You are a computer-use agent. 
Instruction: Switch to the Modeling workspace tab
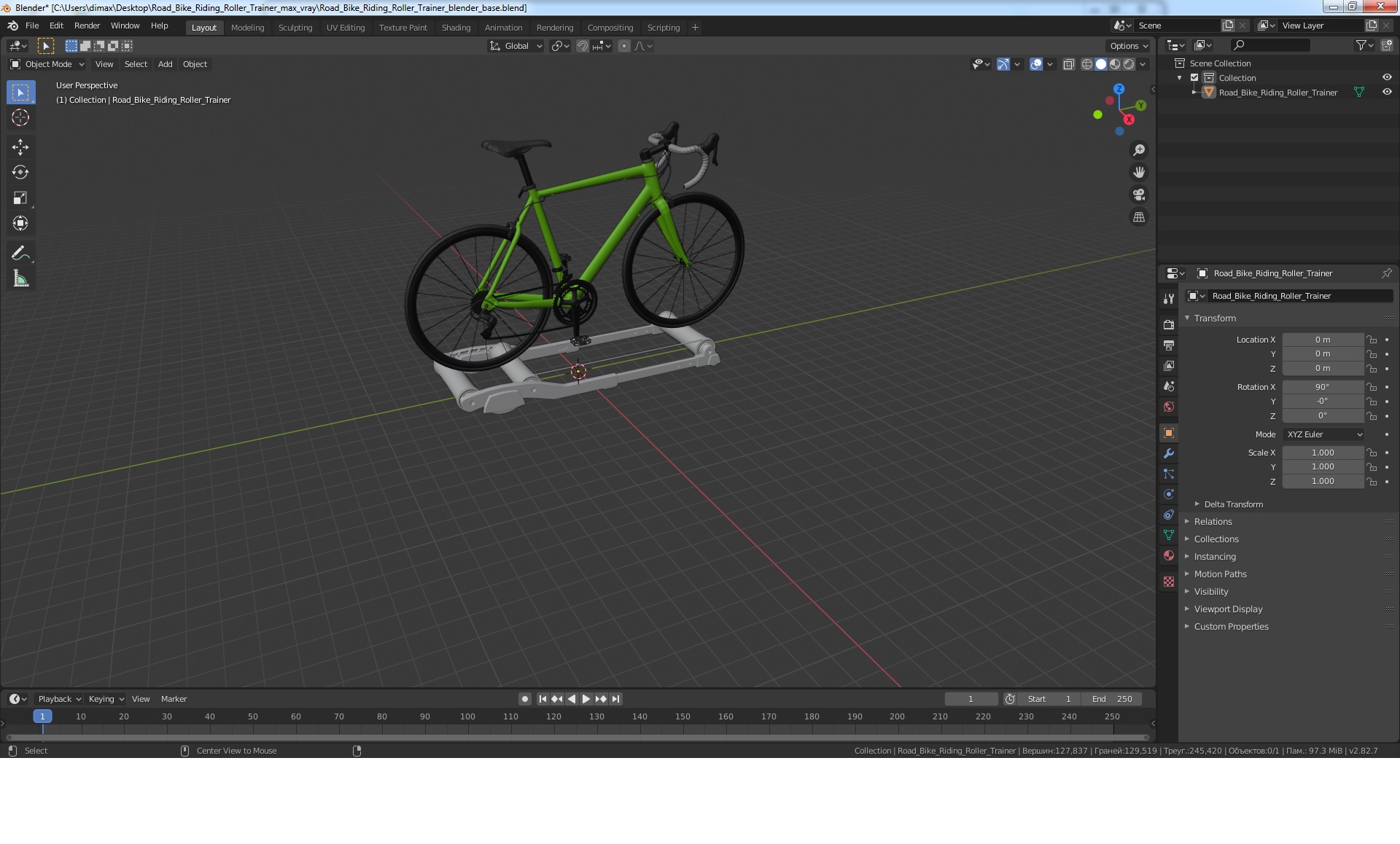pos(247,28)
